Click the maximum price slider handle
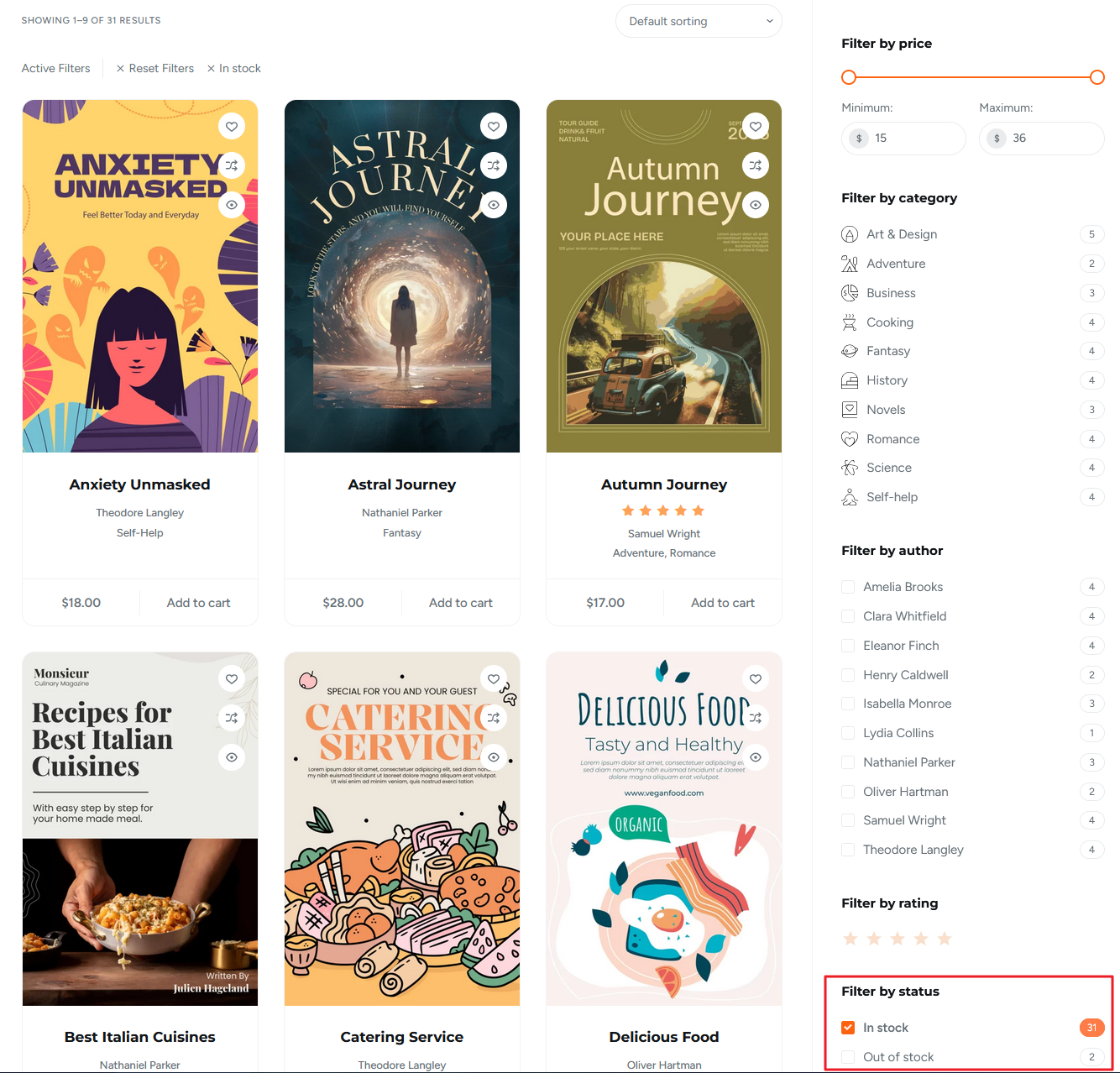The image size is (1120, 1073). 1096,77
